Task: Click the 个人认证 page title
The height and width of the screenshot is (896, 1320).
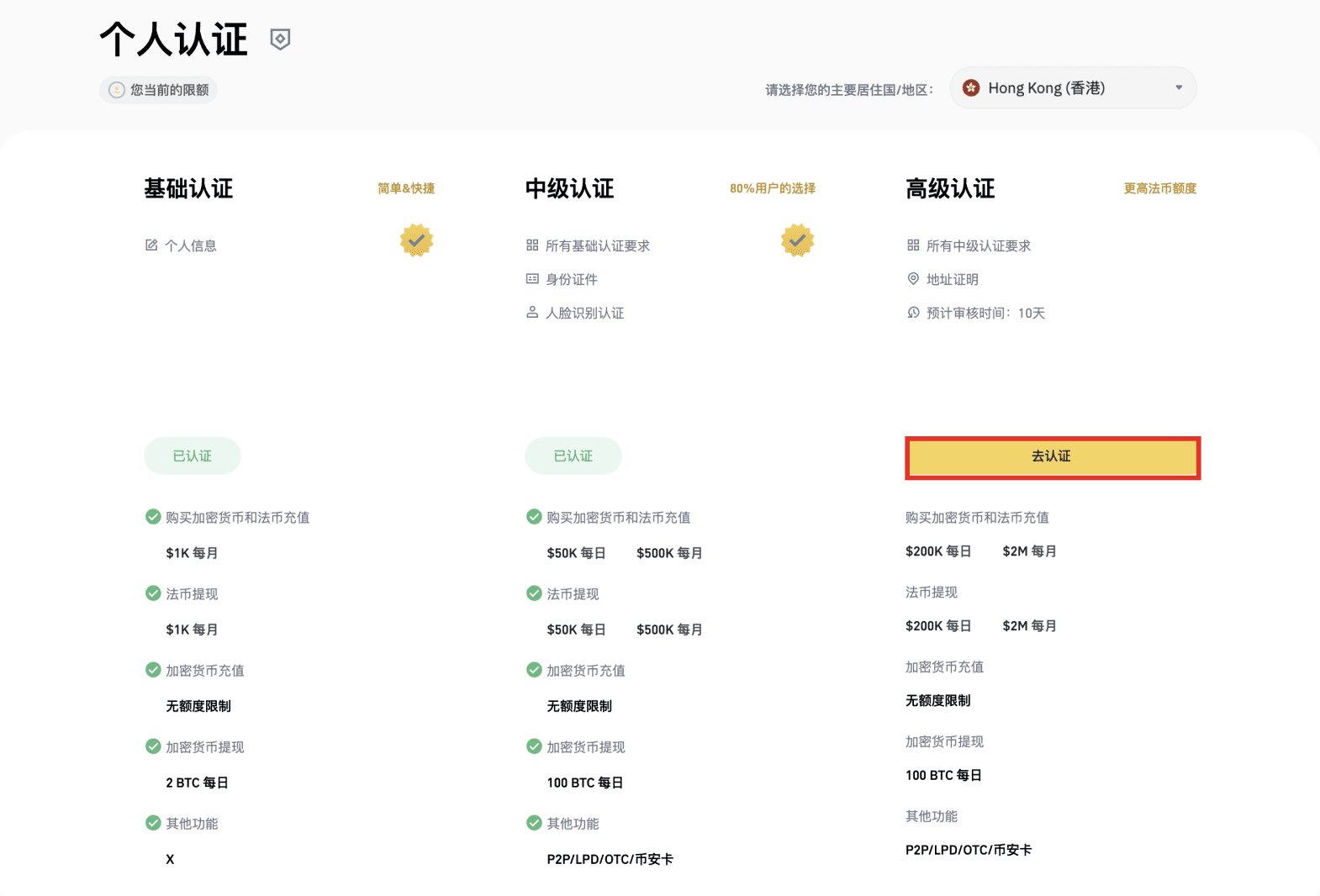Action: 174,40
